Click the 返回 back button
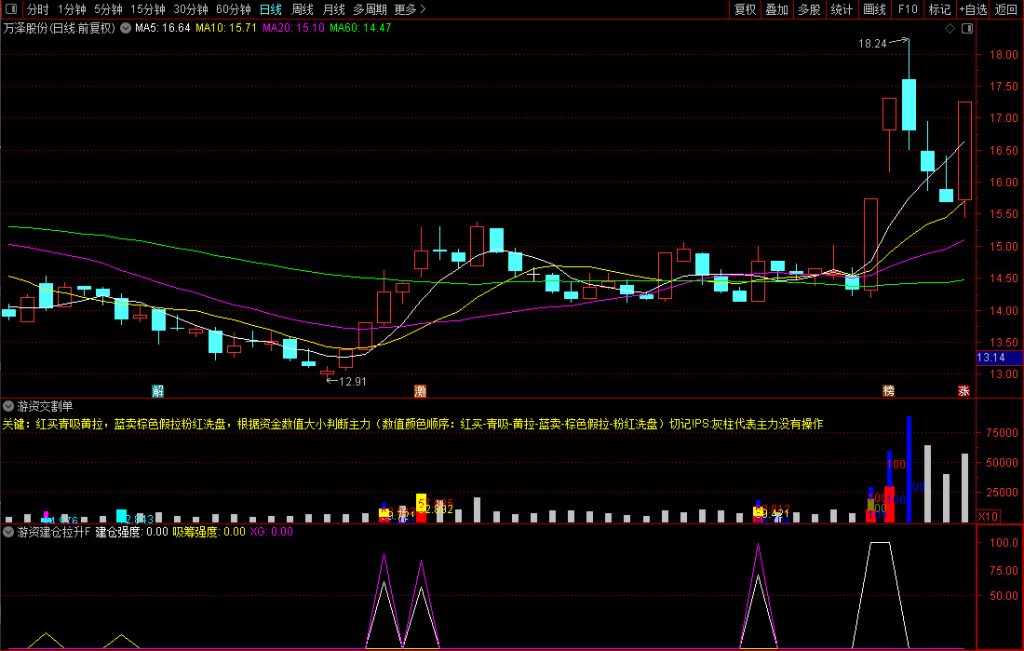This screenshot has width=1024, height=651. pos(1006,9)
